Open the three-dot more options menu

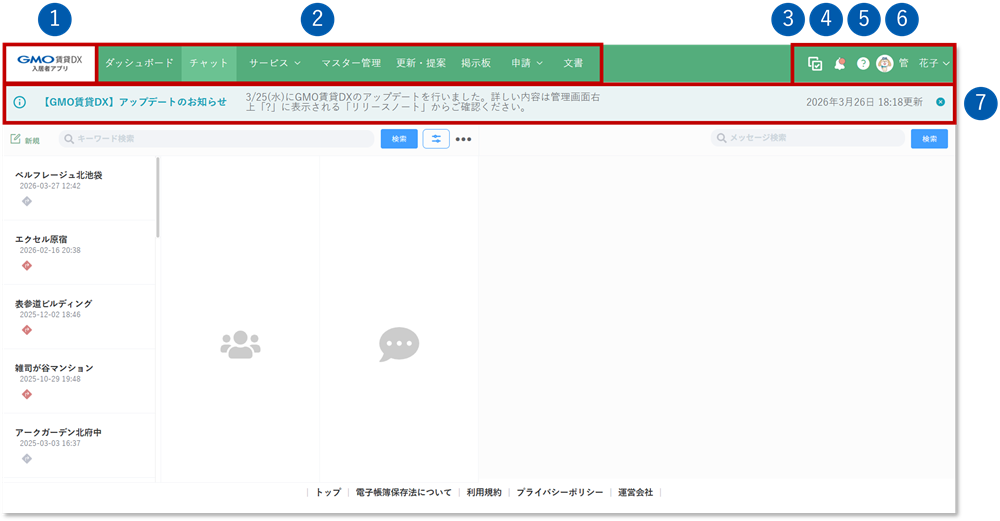coord(464,139)
